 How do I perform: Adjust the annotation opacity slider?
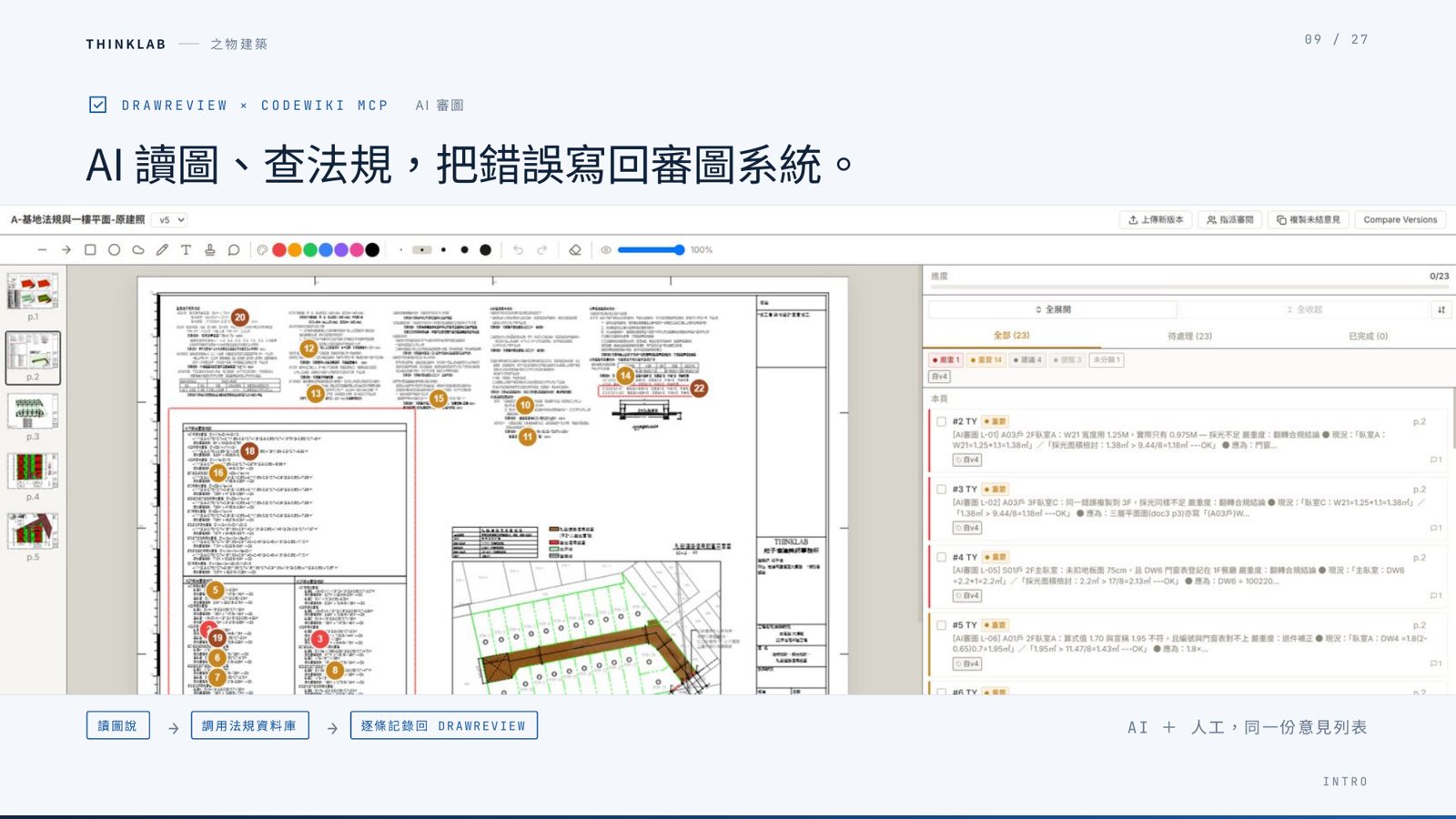point(651,249)
